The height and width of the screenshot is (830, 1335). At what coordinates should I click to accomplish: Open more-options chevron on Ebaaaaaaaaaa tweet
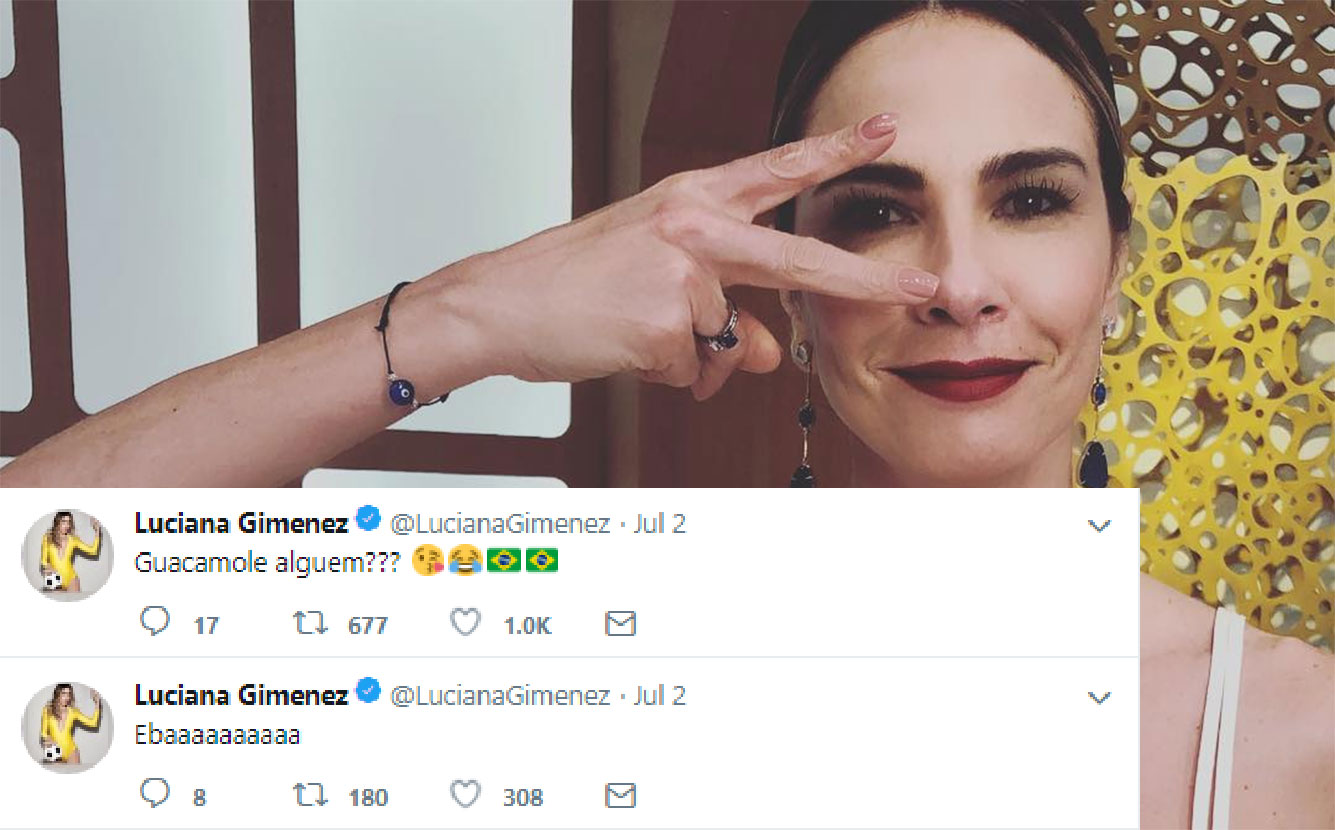tap(1099, 697)
